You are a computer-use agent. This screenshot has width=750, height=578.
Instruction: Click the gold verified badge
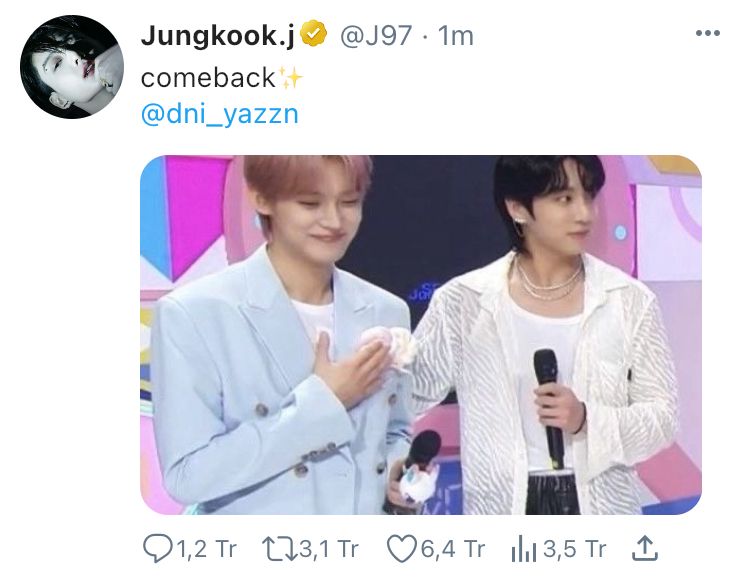point(313,34)
